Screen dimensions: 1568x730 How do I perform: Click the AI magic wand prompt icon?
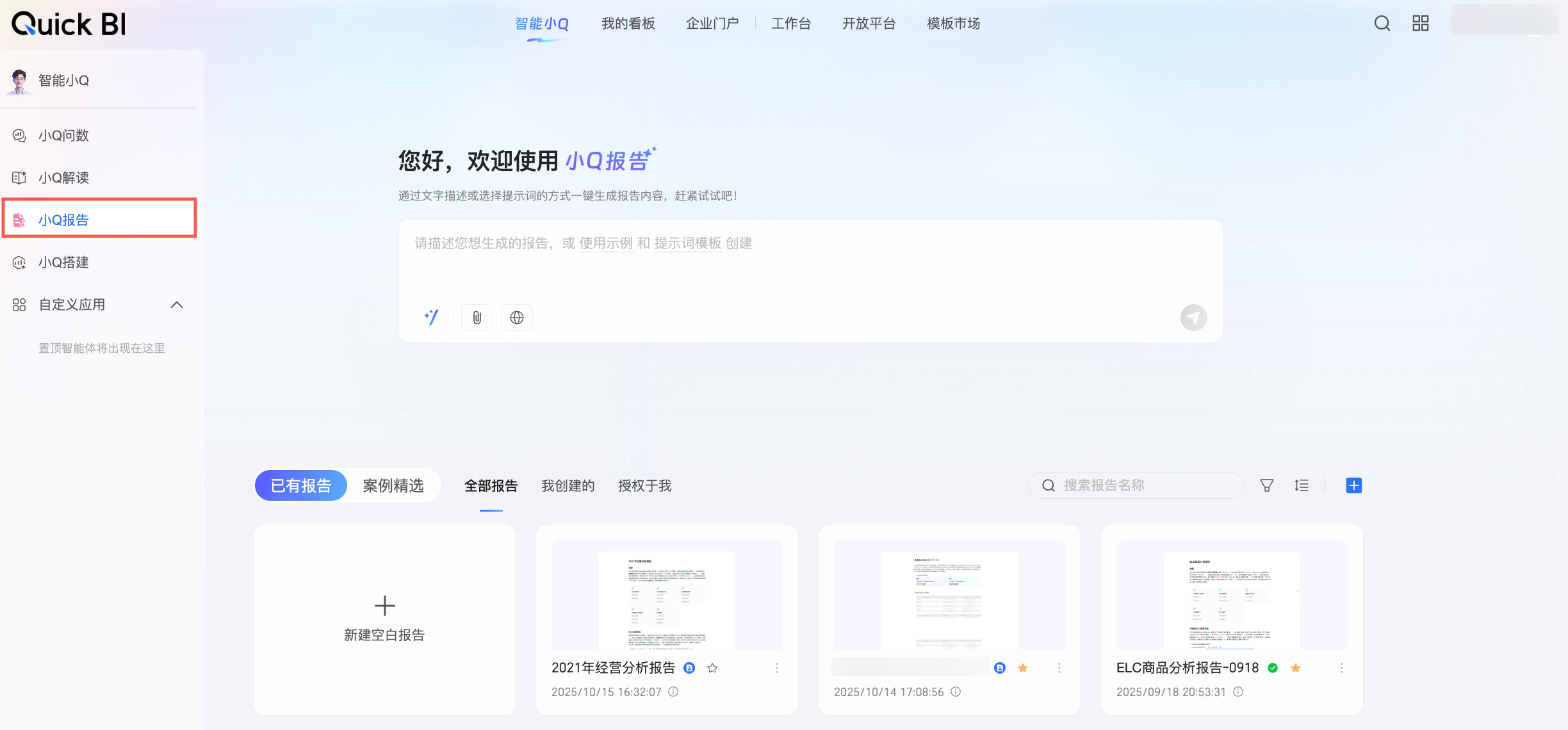(x=432, y=317)
